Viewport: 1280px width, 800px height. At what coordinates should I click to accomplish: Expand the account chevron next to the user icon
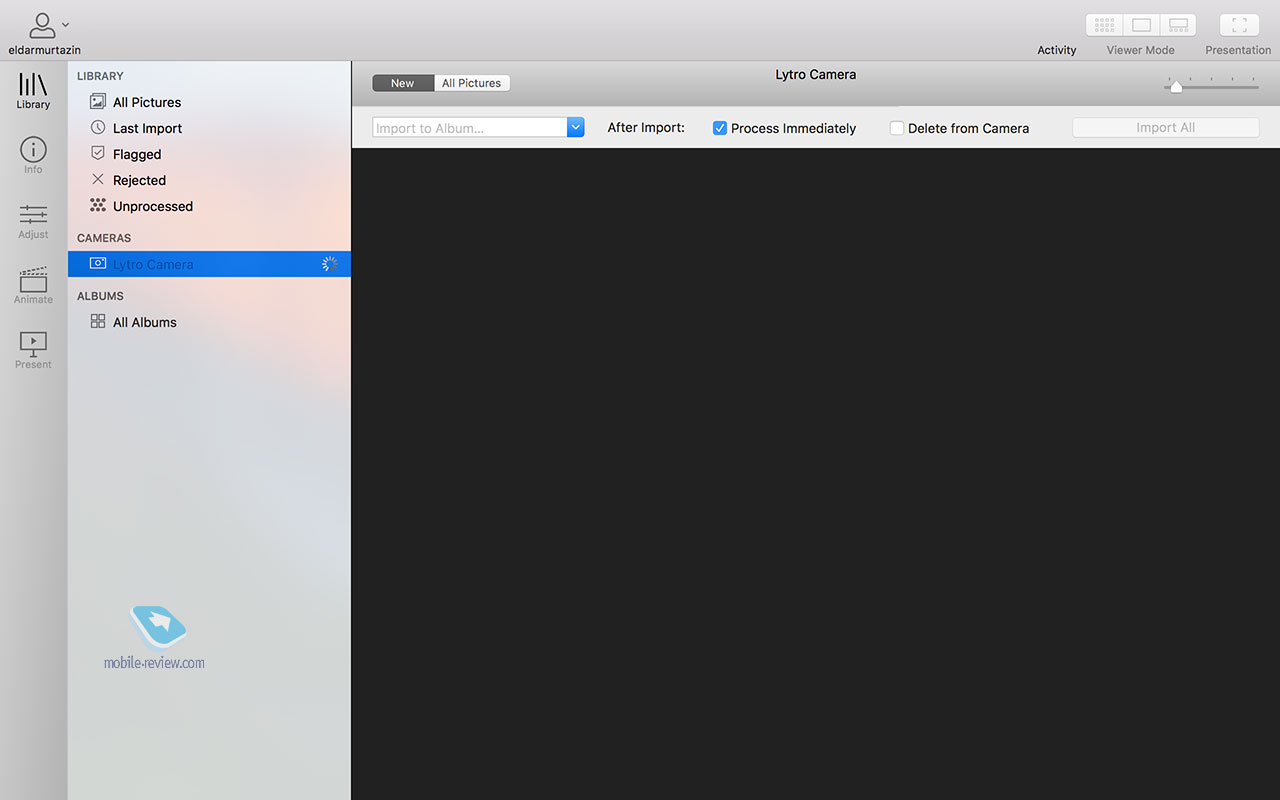[x=66, y=24]
